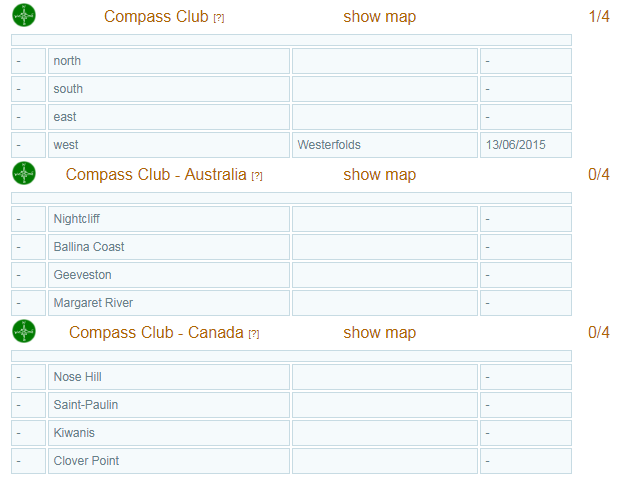The image size is (617, 477).
Task: Open the Compass Club heading link
Action: (x=156, y=17)
